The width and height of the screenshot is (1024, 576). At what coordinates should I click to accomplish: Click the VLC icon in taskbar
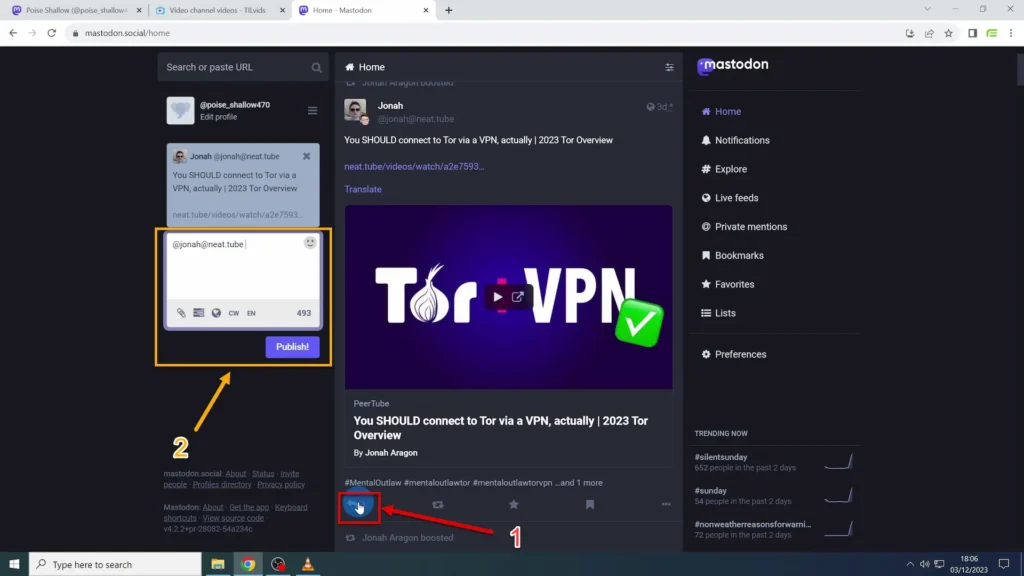tap(308, 564)
